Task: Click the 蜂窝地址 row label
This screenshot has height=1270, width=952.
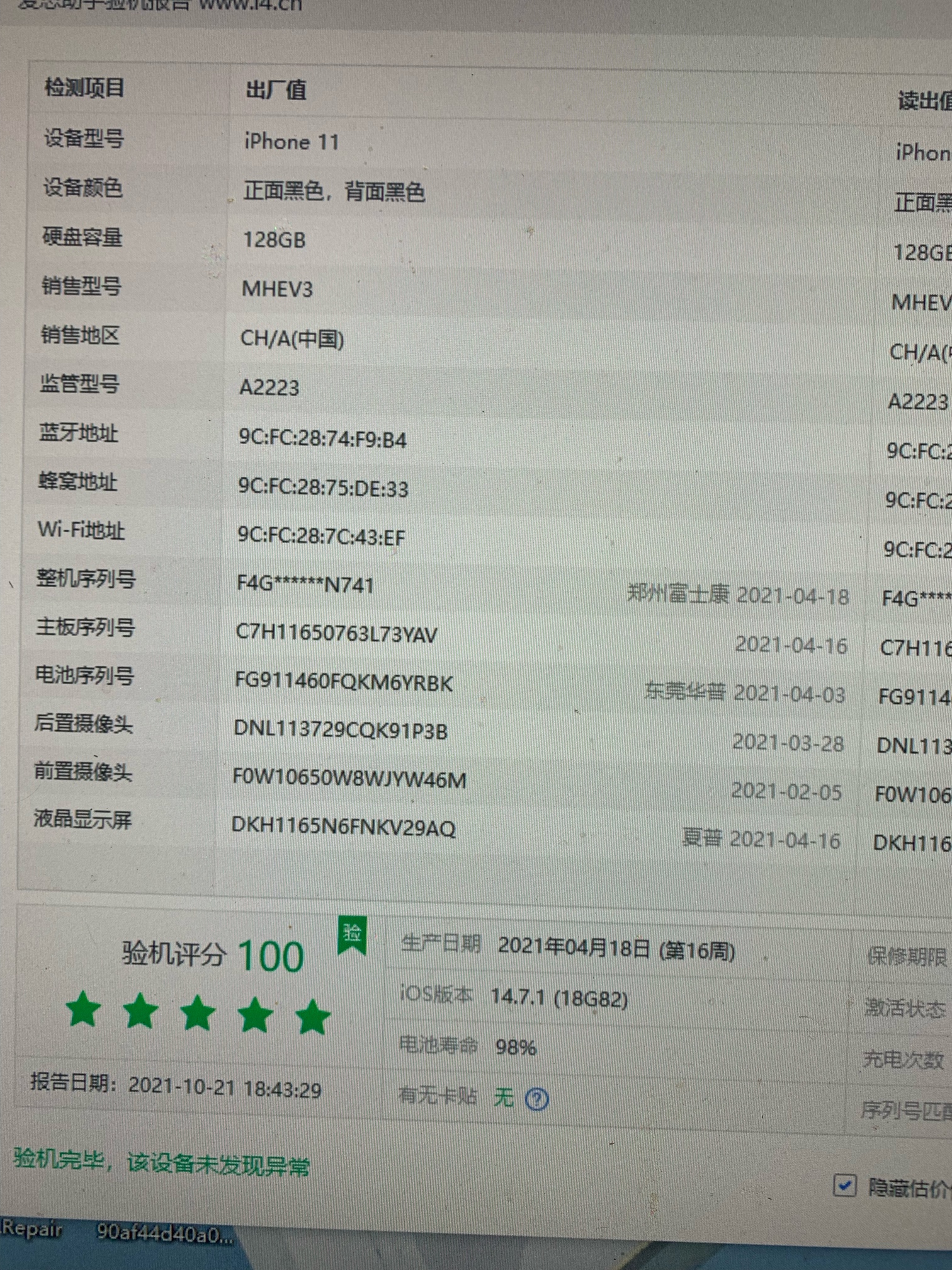Action: click(77, 482)
